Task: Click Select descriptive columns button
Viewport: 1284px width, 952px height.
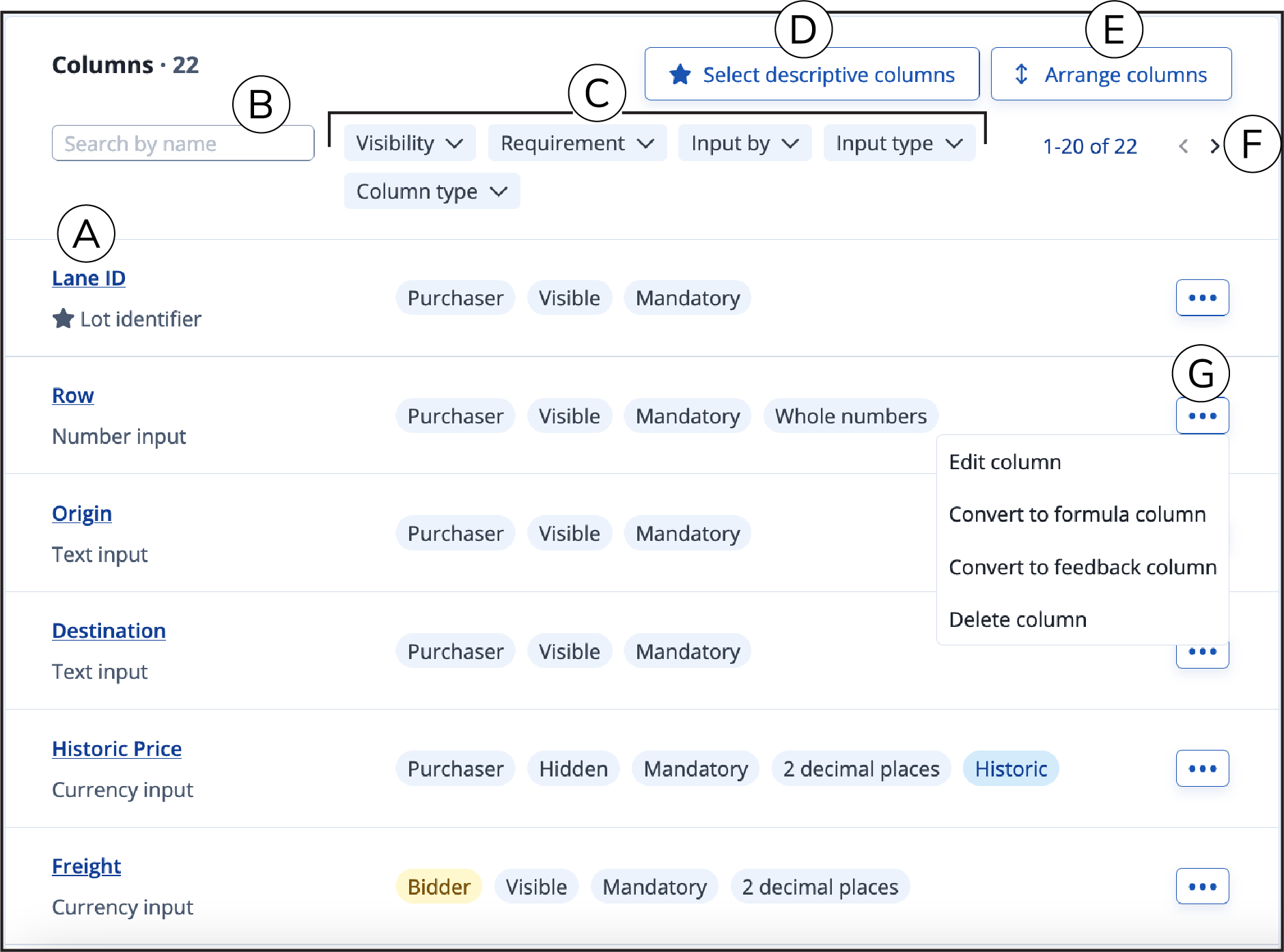Action: pos(812,74)
